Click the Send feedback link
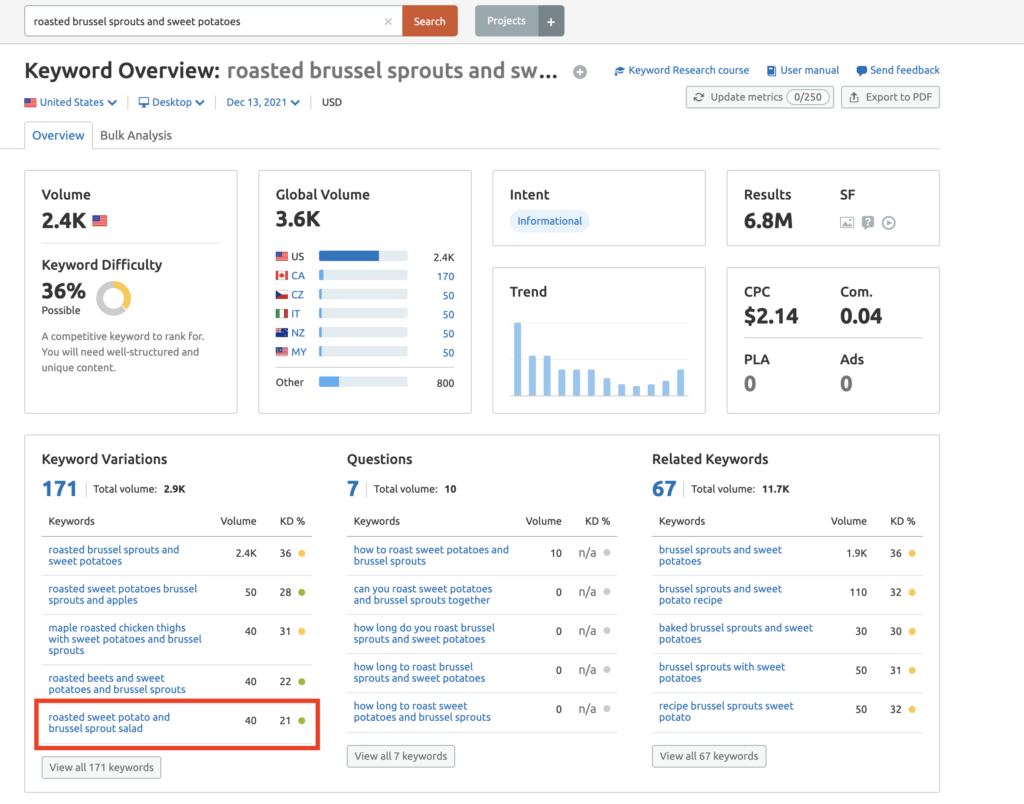This screenshot has height=804, width=1024. click(x=898, y=70)
